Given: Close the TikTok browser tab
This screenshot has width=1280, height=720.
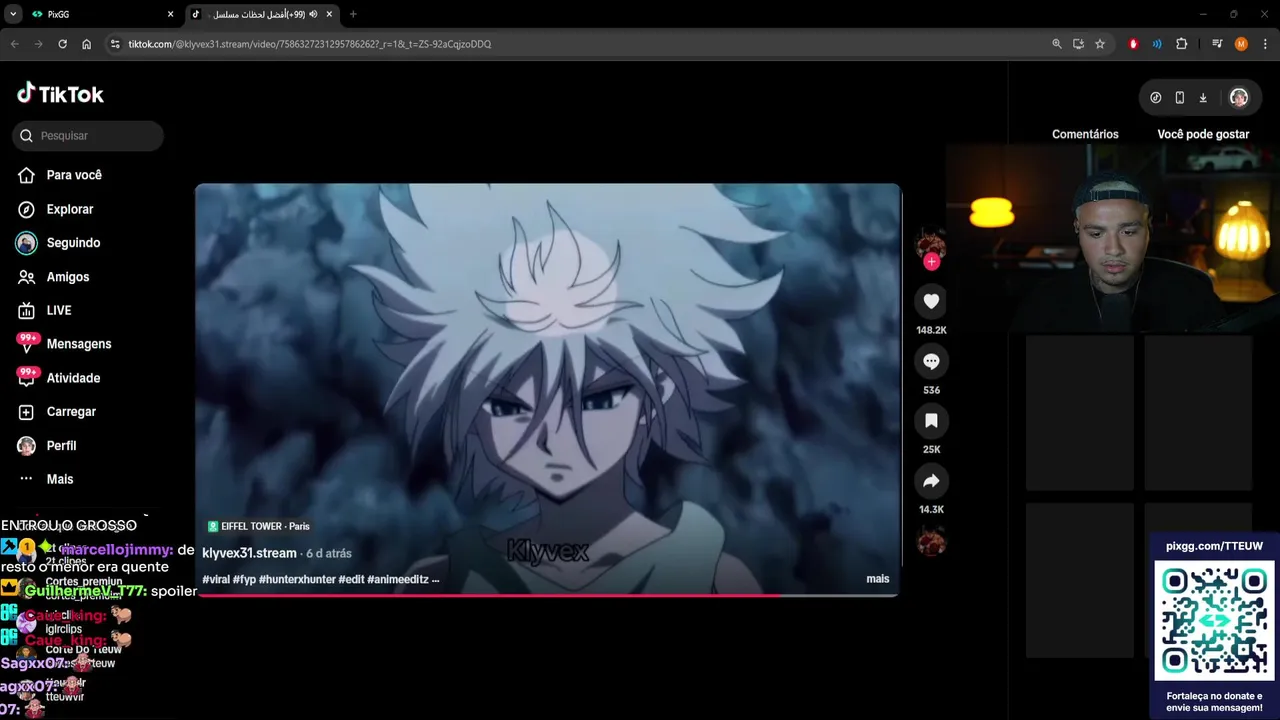Looking at the screenshot, I should (x=329, y=14).
